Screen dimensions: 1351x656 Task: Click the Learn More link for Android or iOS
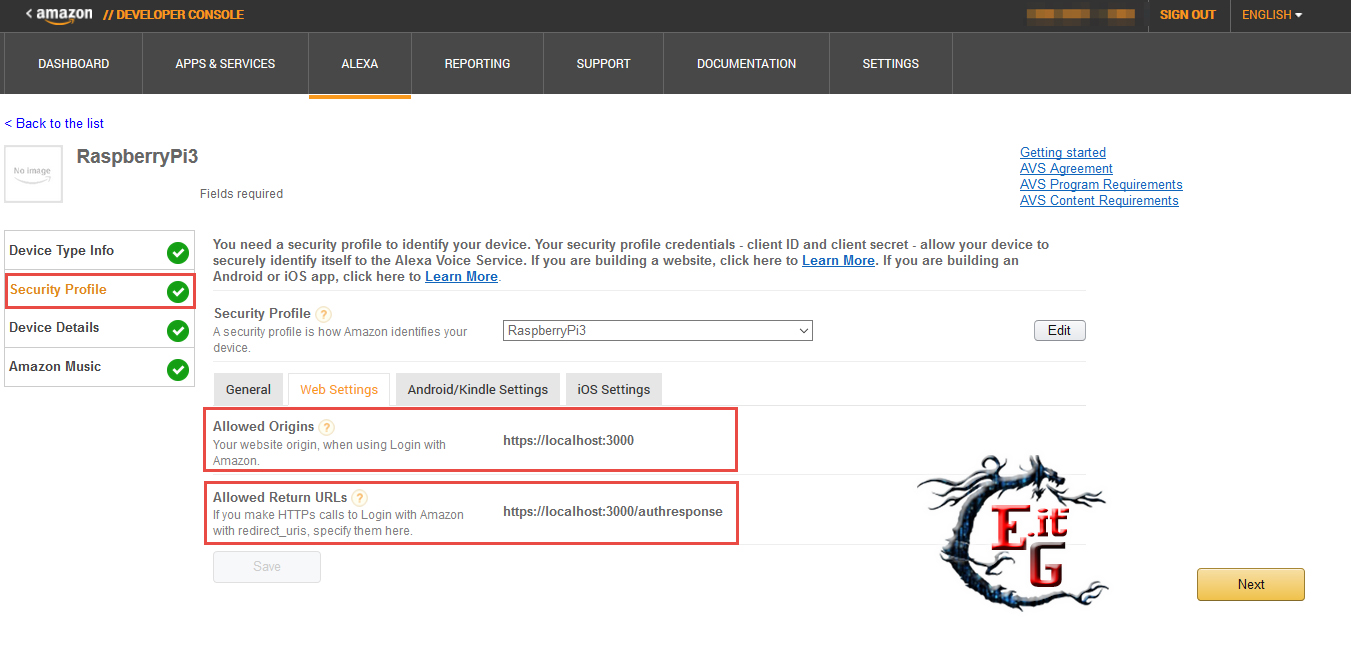pyautogui.click(x=461, y=276)
